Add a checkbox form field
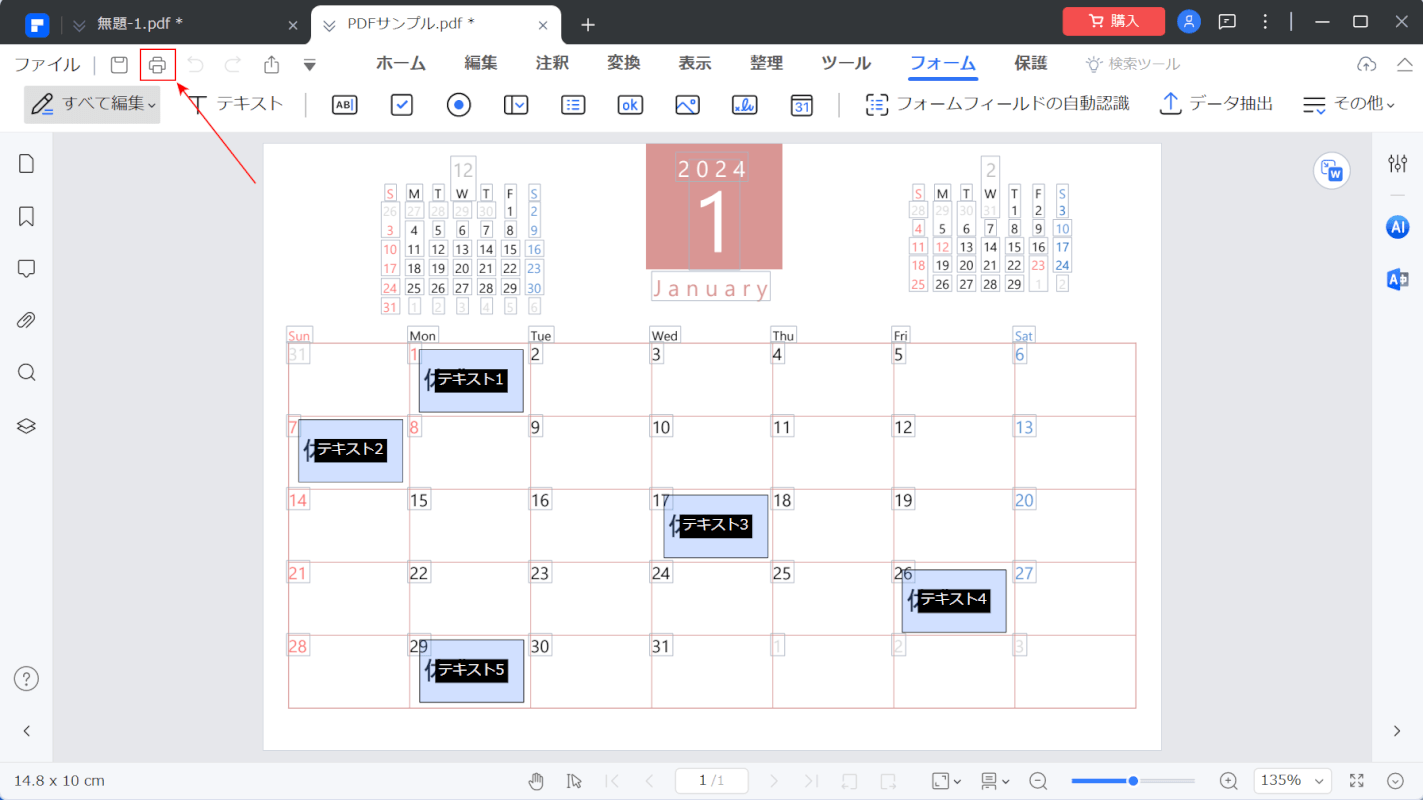Viewport: 1423px width, 800px height. 402,104
